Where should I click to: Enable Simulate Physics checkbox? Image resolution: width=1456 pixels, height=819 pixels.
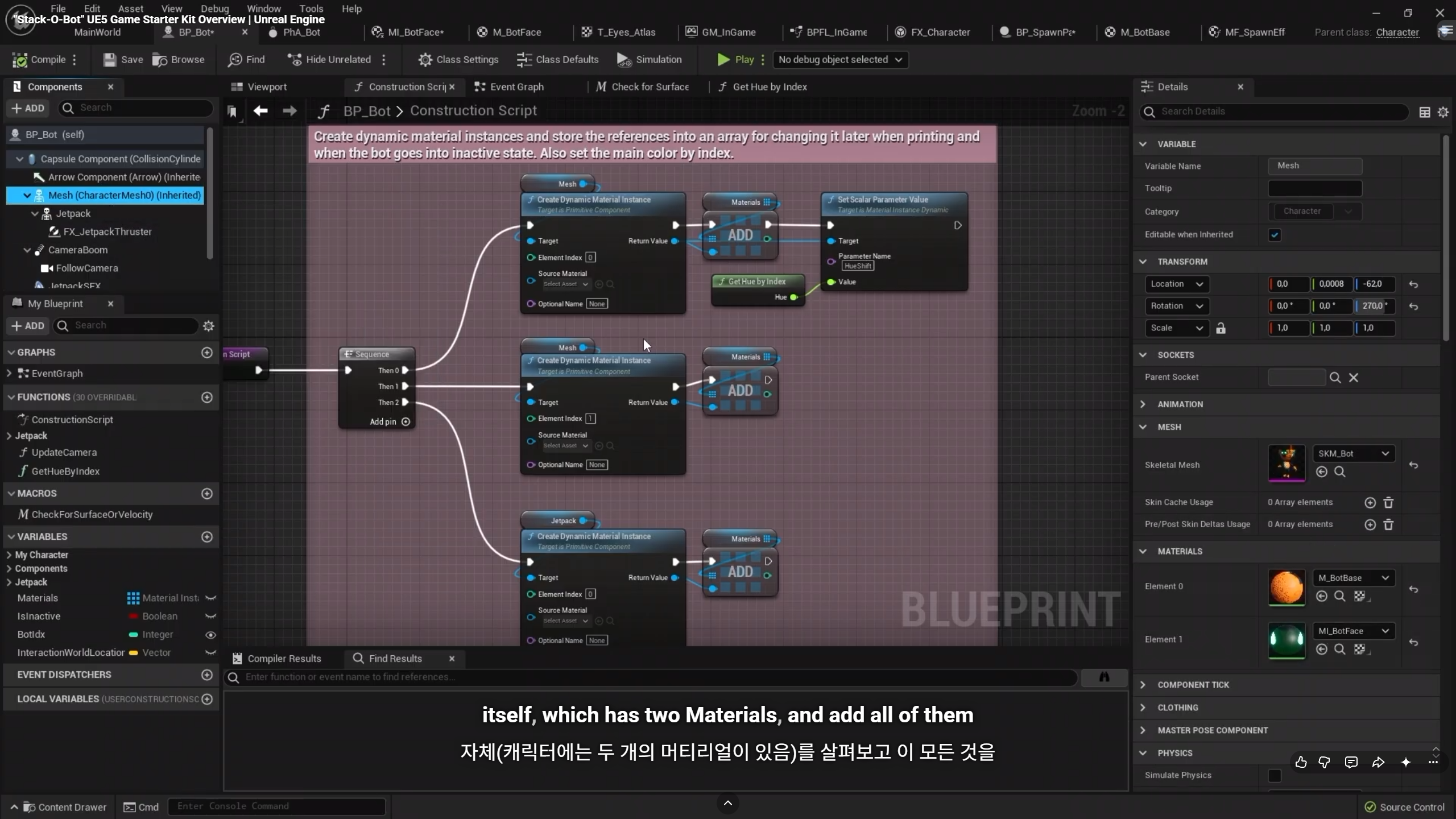point(1275,776)
